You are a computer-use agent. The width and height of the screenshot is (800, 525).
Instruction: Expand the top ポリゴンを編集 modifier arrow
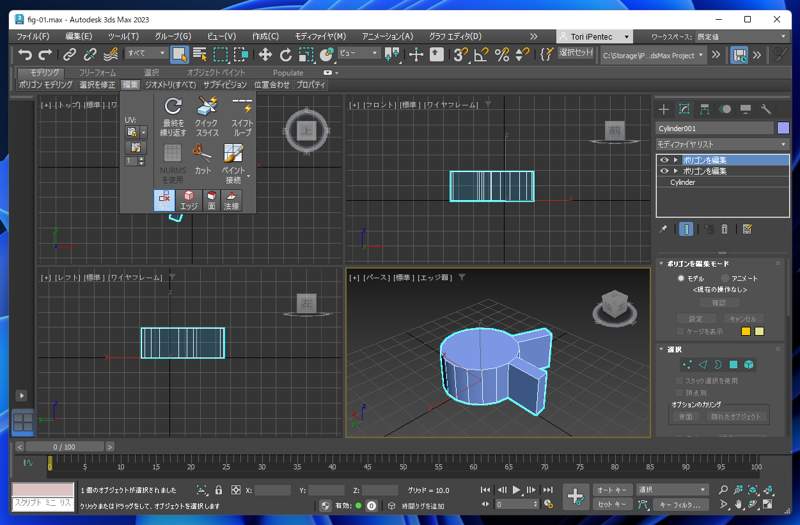pyautogui.click(x=676, y=160)
